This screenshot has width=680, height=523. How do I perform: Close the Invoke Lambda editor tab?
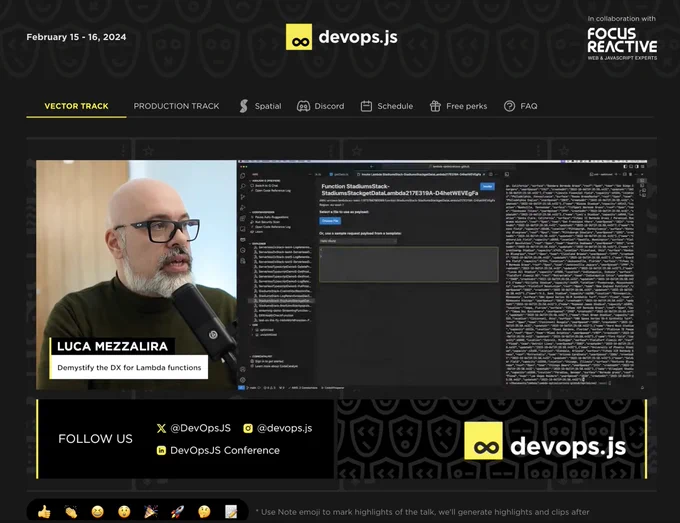pyautogui.click(x=484, y=174)
